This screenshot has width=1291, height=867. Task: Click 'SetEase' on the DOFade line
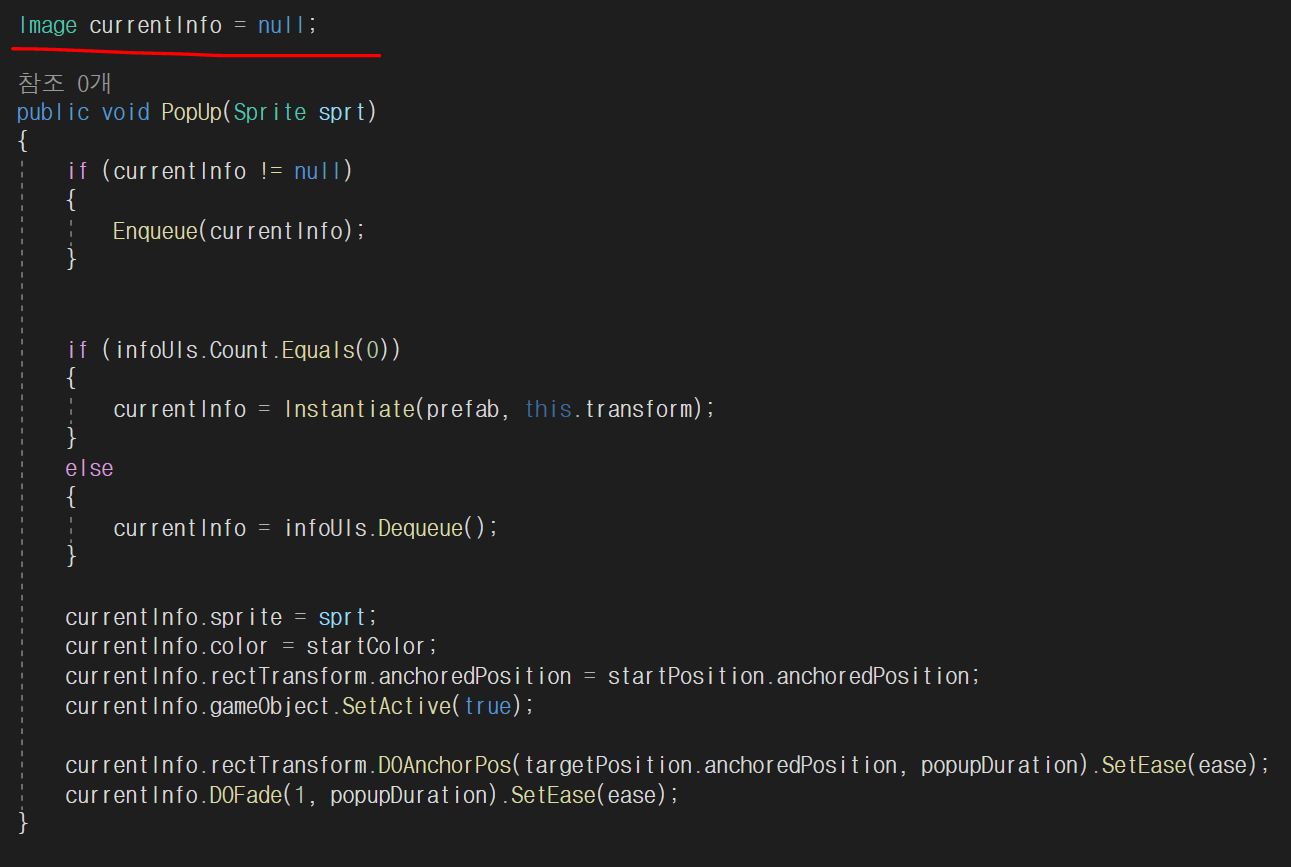coord(554,795)
